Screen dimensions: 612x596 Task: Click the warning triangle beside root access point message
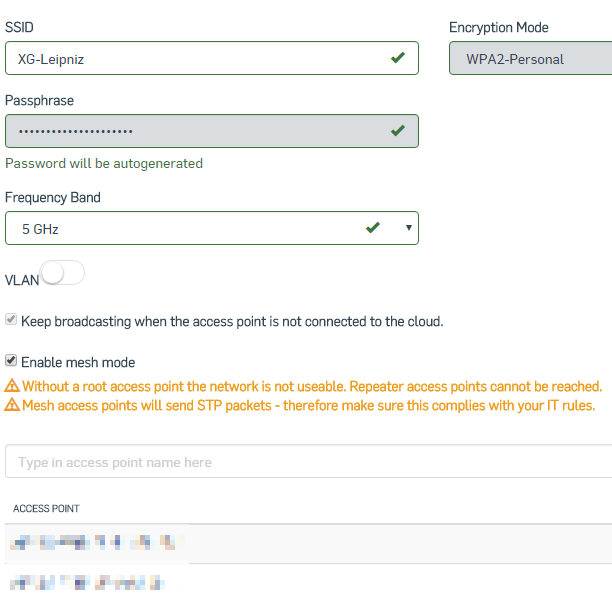(12, 386)
